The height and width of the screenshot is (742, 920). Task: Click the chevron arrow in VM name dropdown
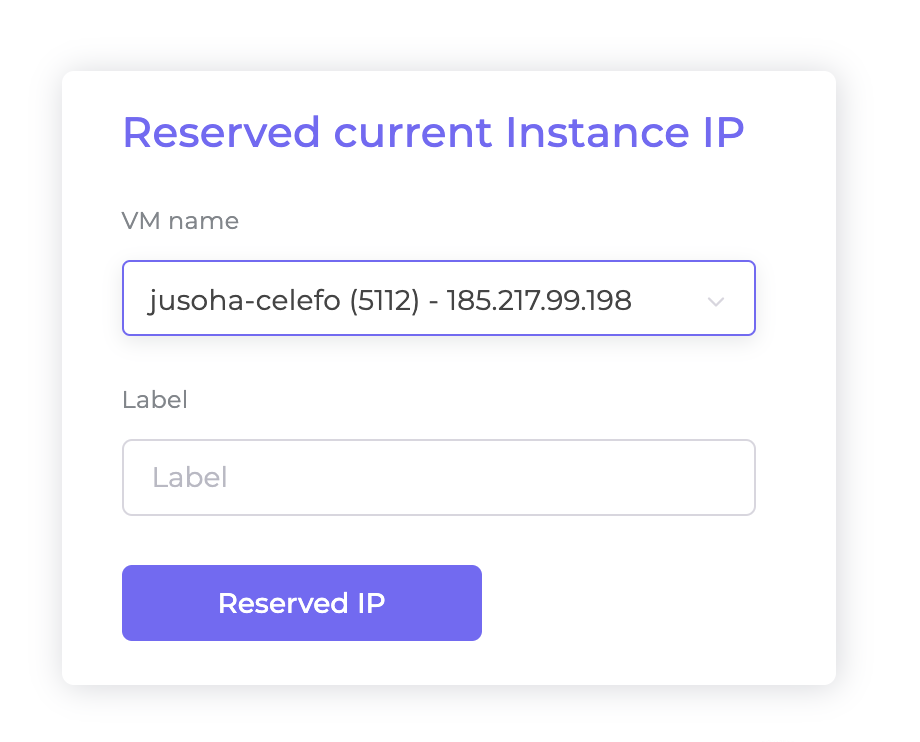[x=716, y=301]
